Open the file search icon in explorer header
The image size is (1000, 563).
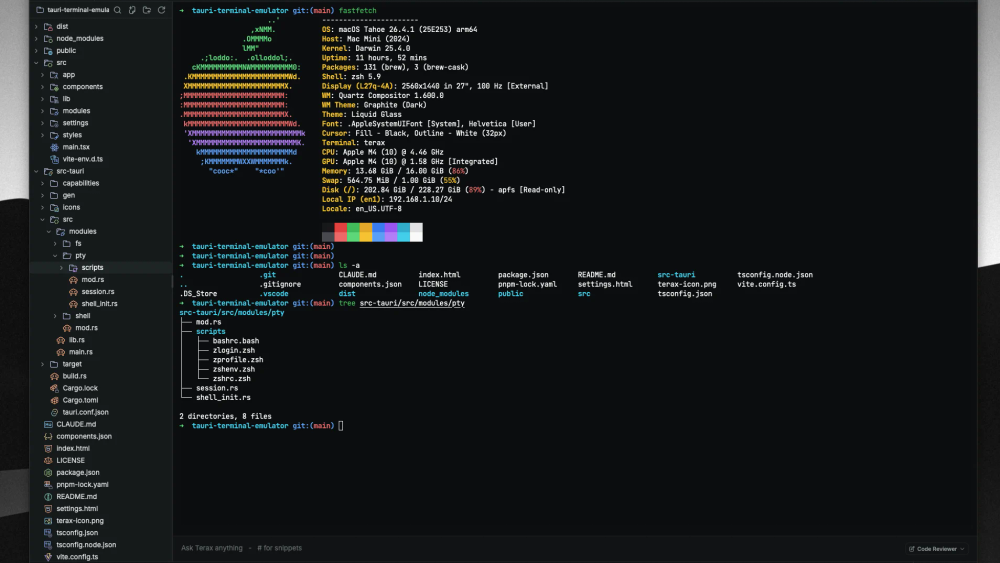117,10
